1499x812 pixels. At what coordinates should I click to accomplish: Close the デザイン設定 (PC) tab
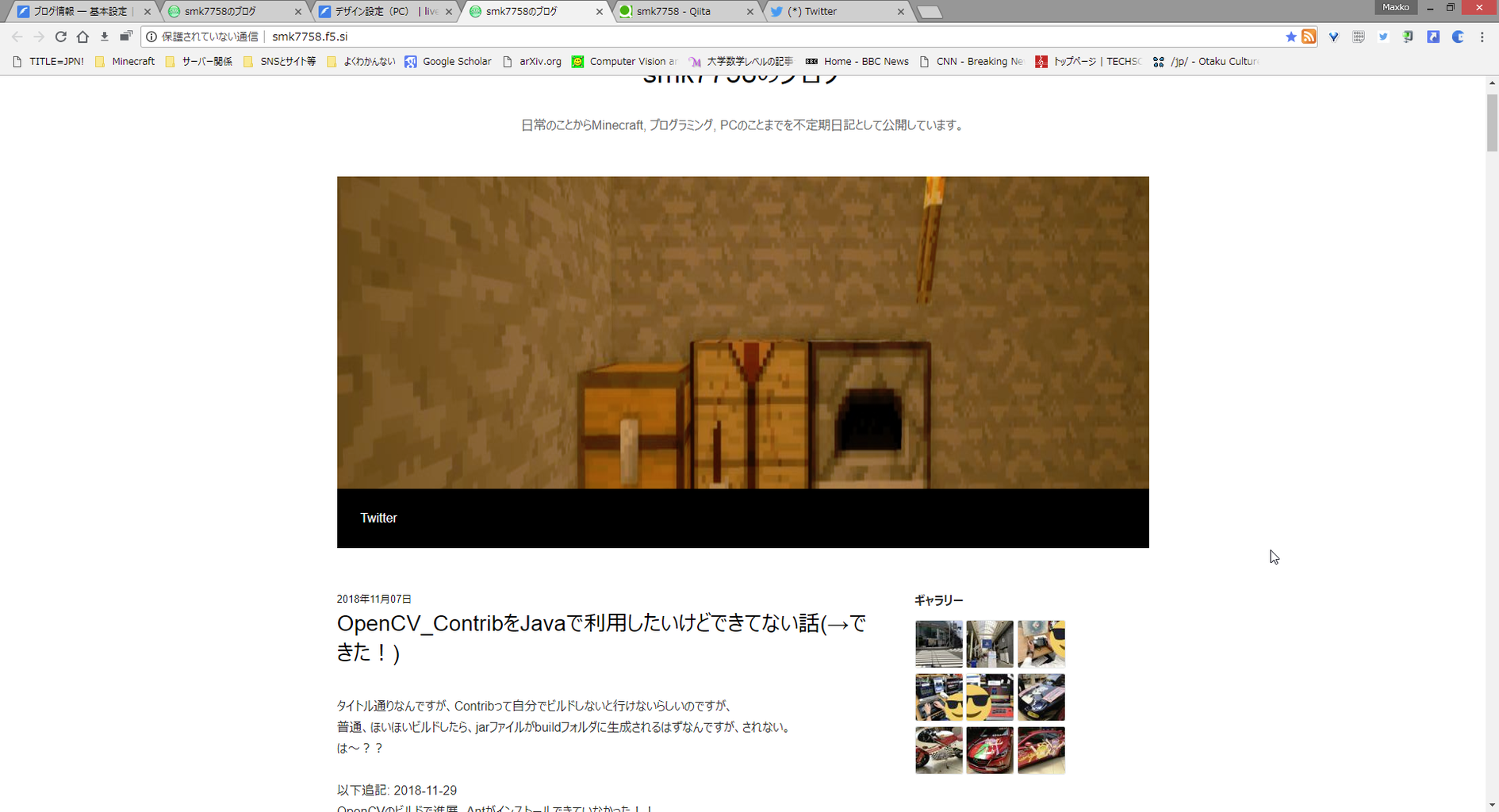coord(448,12)
